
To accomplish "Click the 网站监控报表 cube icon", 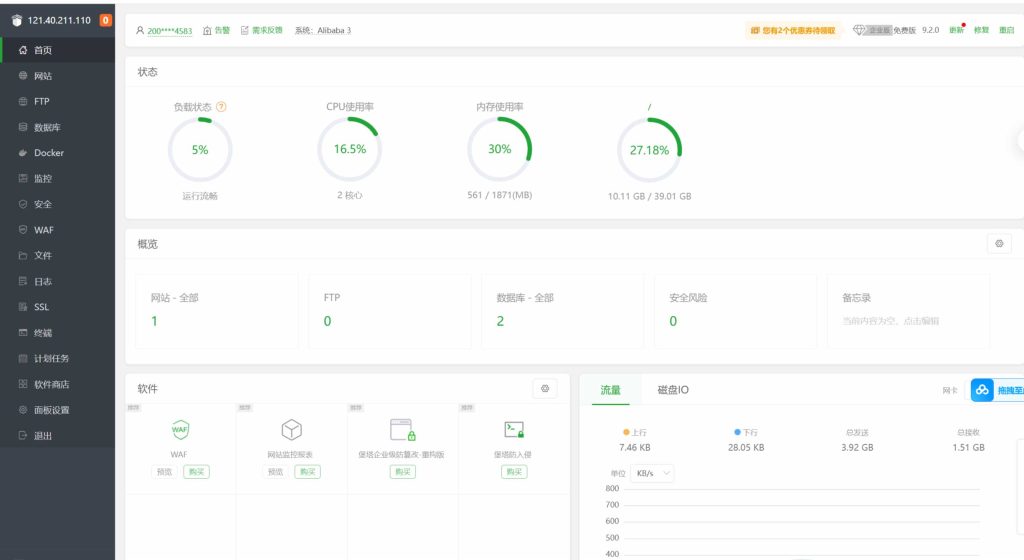I will (291, 429).
